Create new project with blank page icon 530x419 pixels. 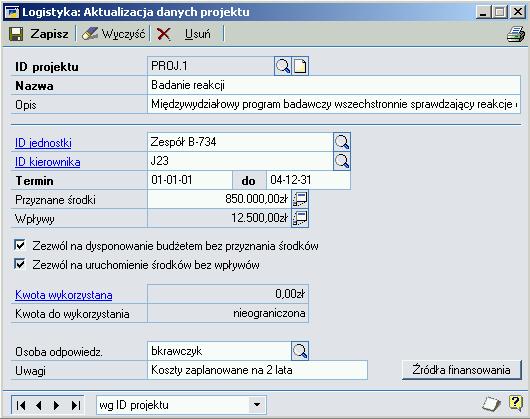[300, 66]
